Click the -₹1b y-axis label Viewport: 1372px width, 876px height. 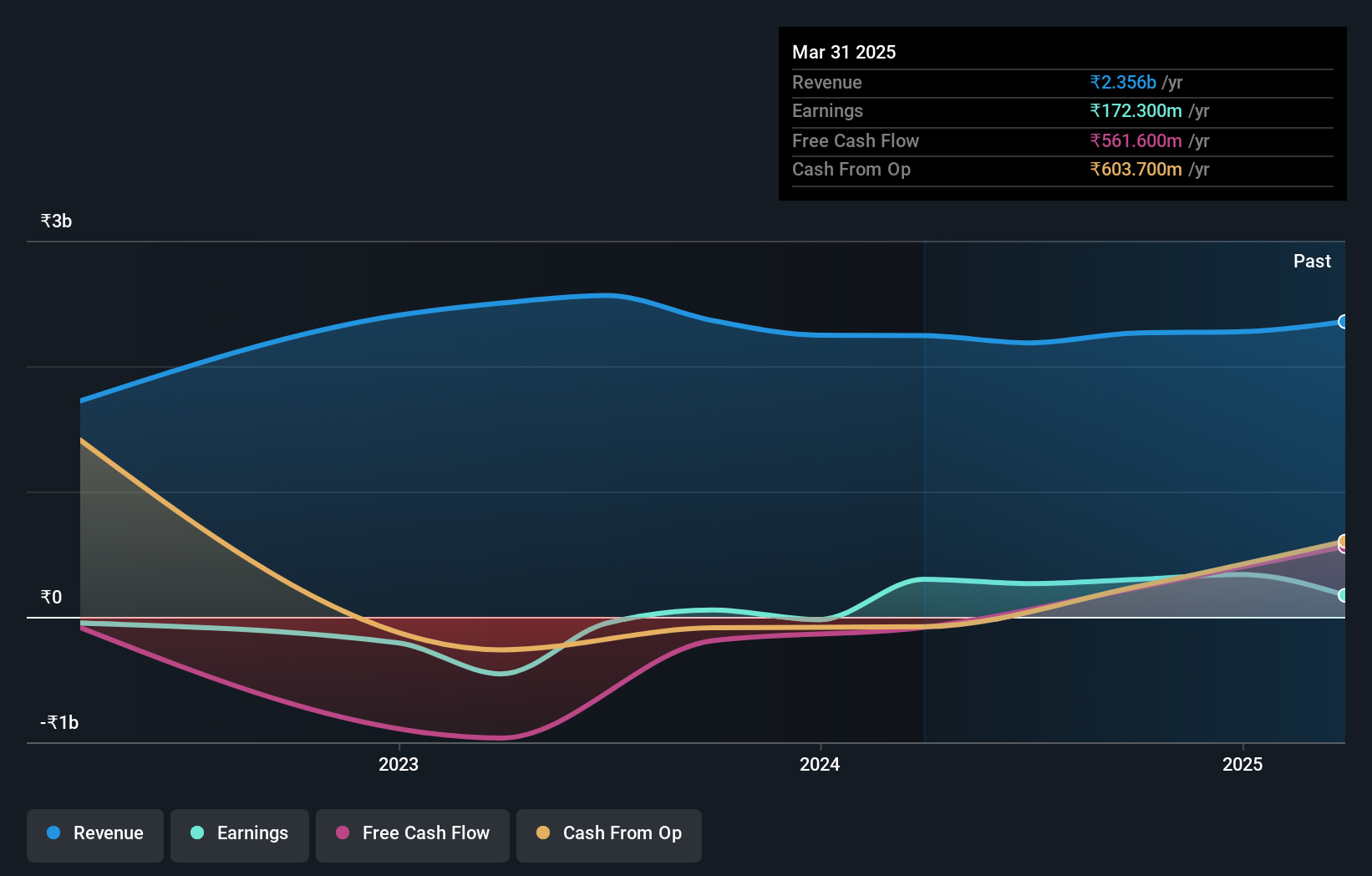[x=59, y=723]
